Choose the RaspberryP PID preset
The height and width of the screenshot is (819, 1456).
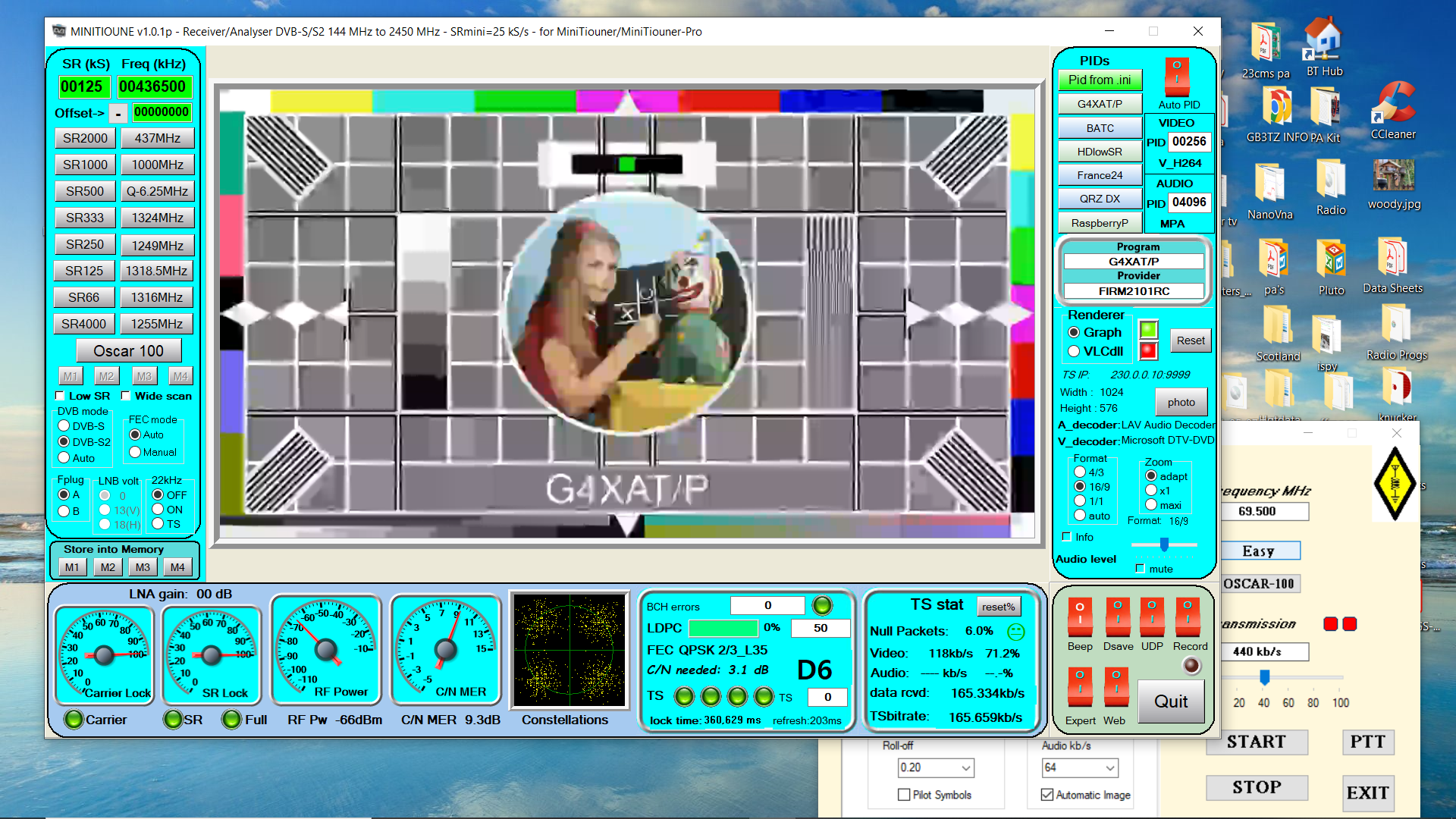(x=1100, y=223)
